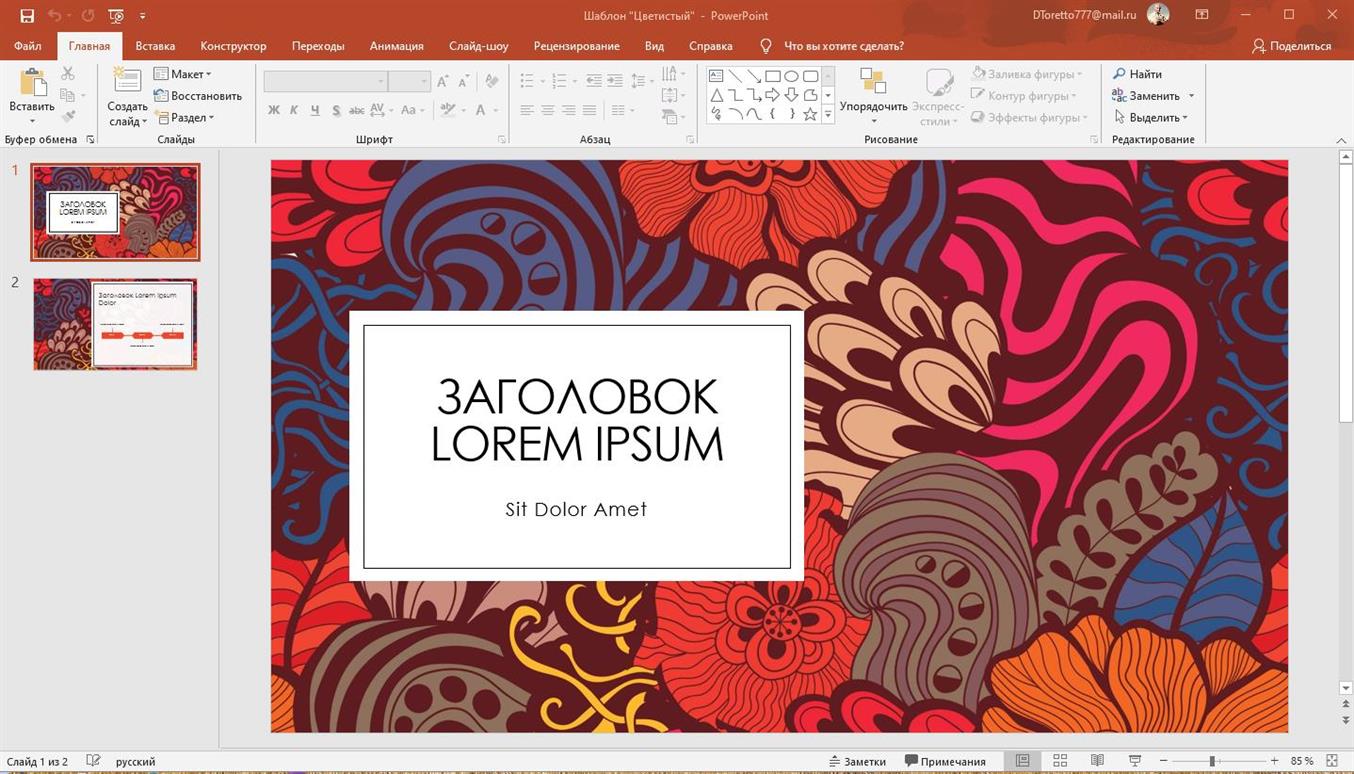Open the Paste (Вставить) dropdown arrow
This screenshot has height=774, width=1354.
pos(32,121)
